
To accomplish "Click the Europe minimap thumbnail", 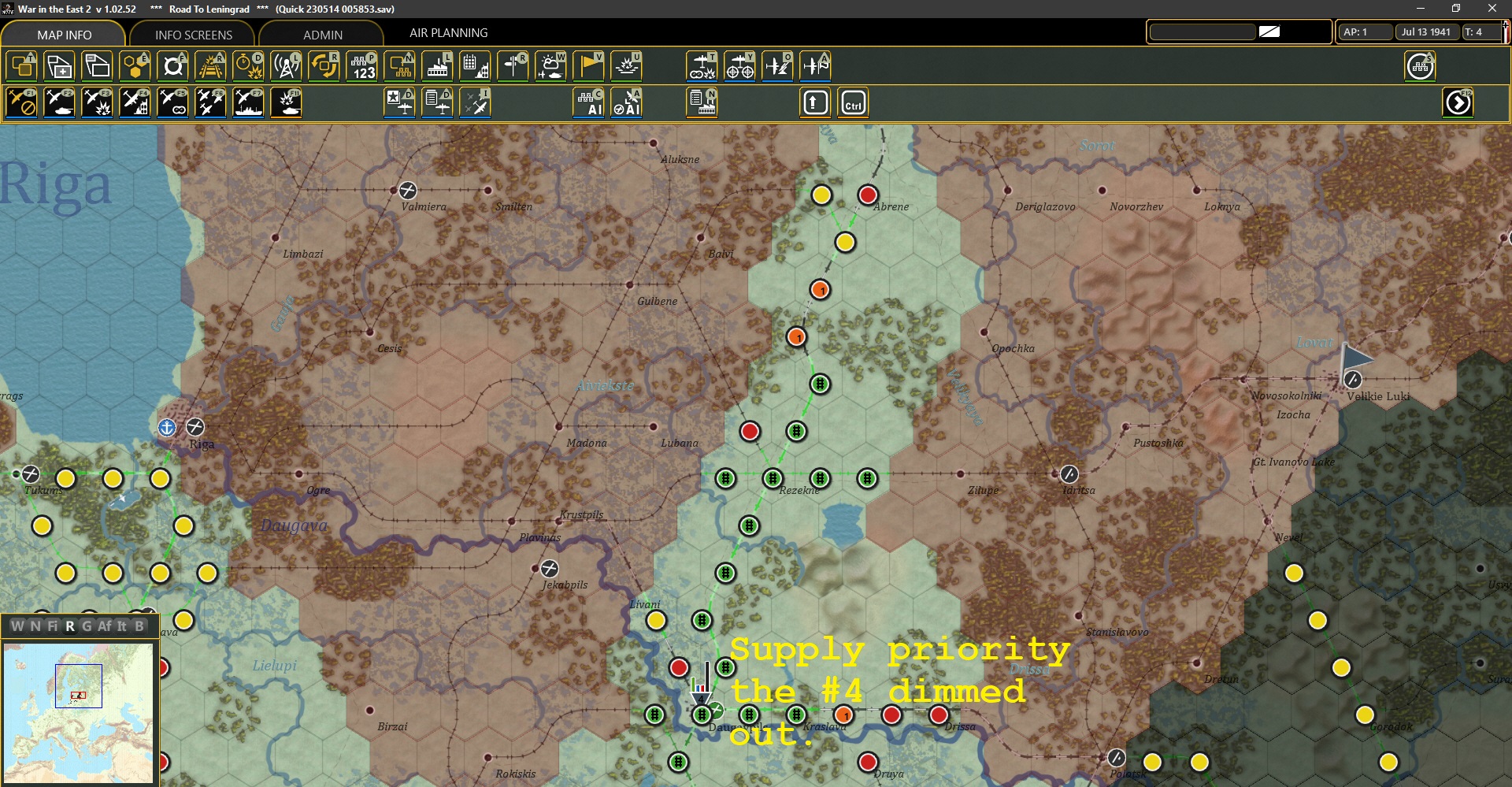I will (79, 713).
